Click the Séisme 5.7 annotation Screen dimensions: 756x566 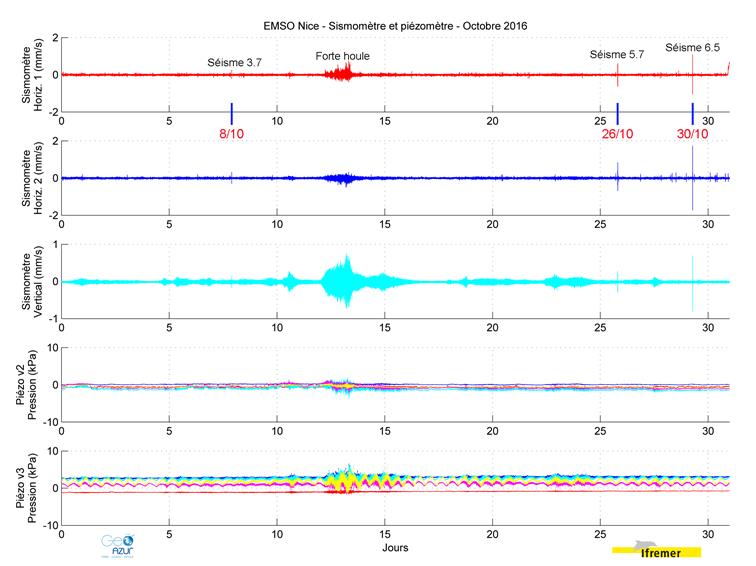coord(617,54)
